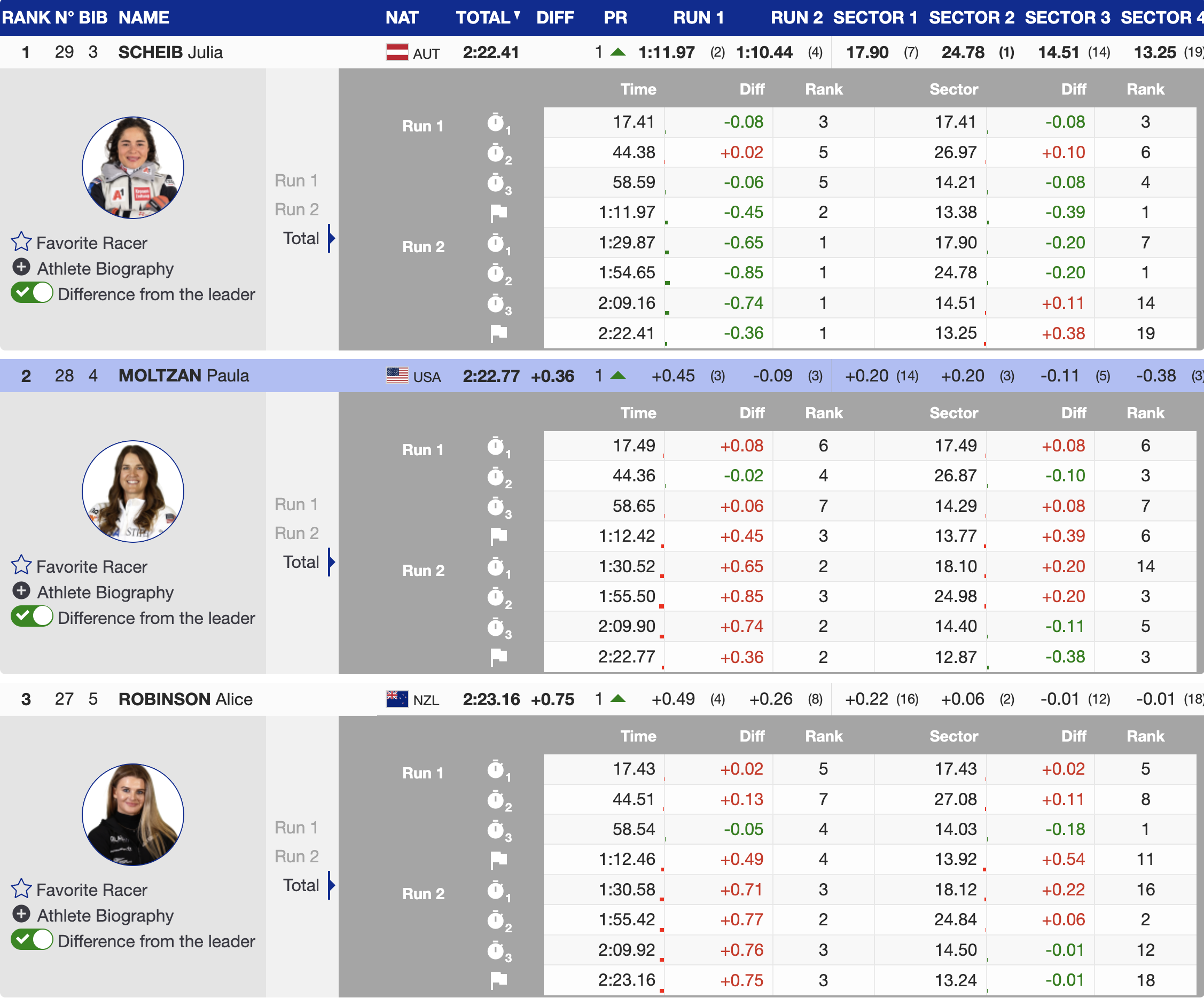Click Moltzan's Favorite Racer star icon
Viewport: 1204px width, 998px height.
tap(21, 566)
